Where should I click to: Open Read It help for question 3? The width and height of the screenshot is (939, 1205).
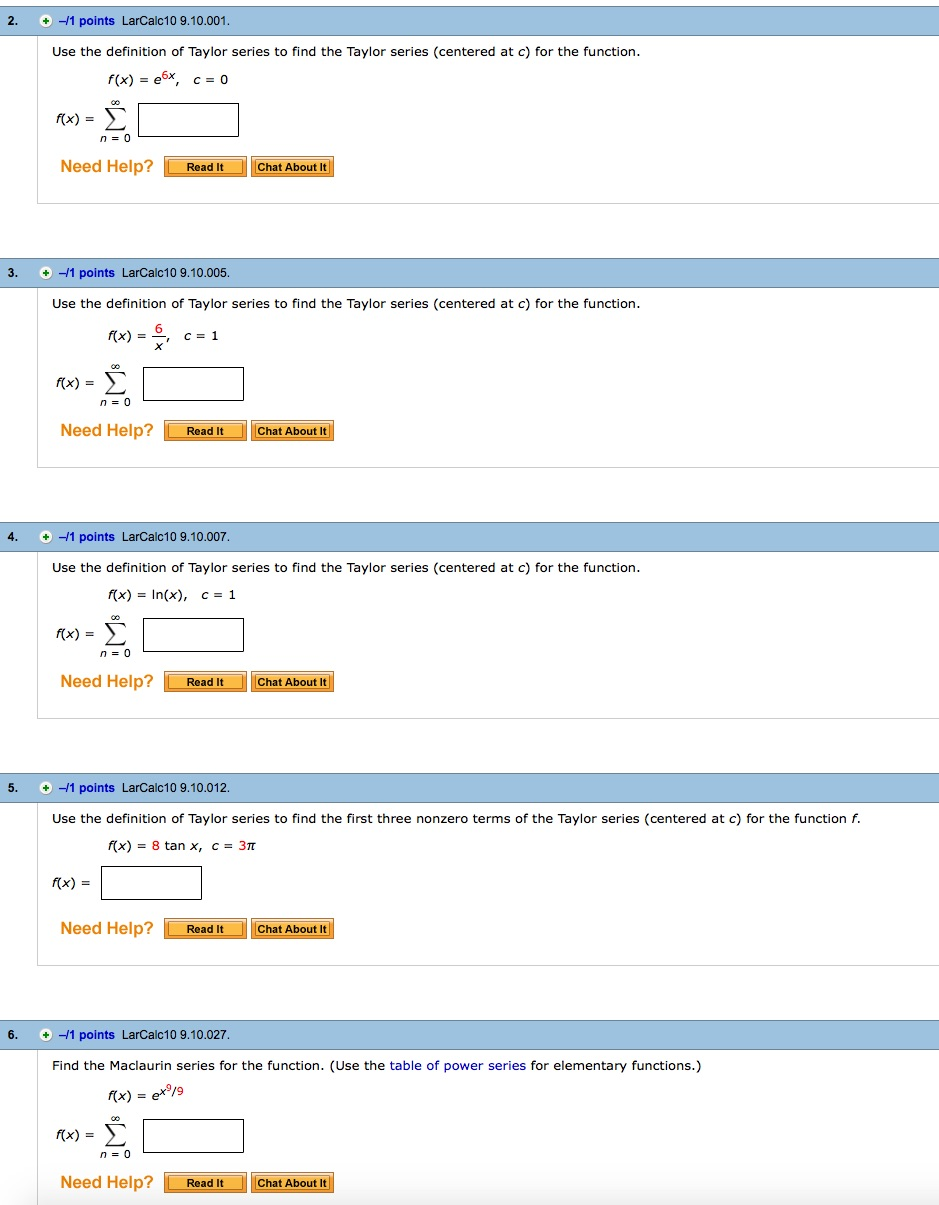point(204,430)
